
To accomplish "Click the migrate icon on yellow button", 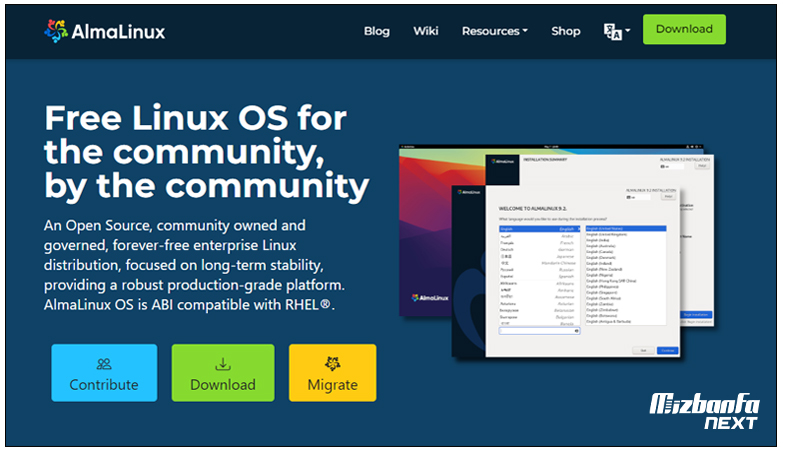I will (x=332, y=363).
